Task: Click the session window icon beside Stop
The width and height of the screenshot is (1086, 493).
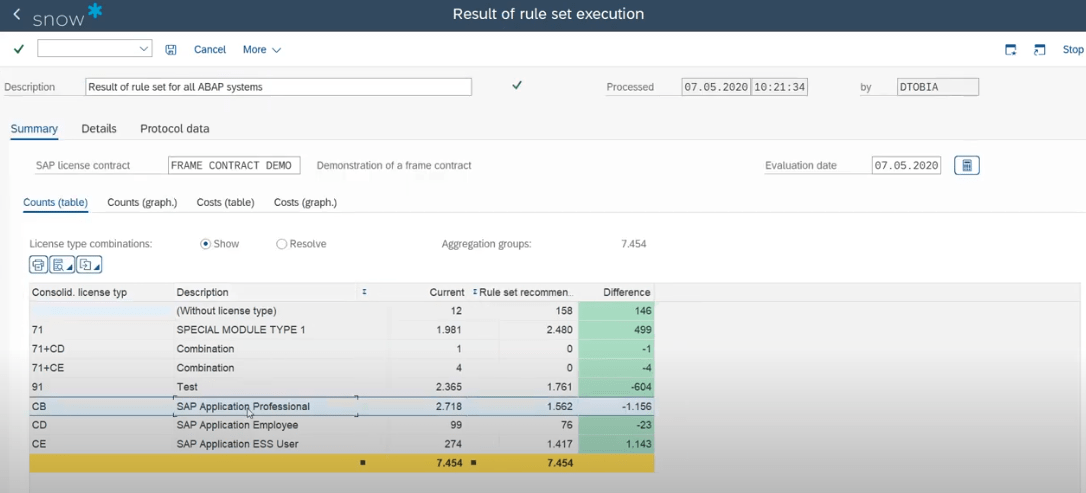Action: [x=1039, y=49]
